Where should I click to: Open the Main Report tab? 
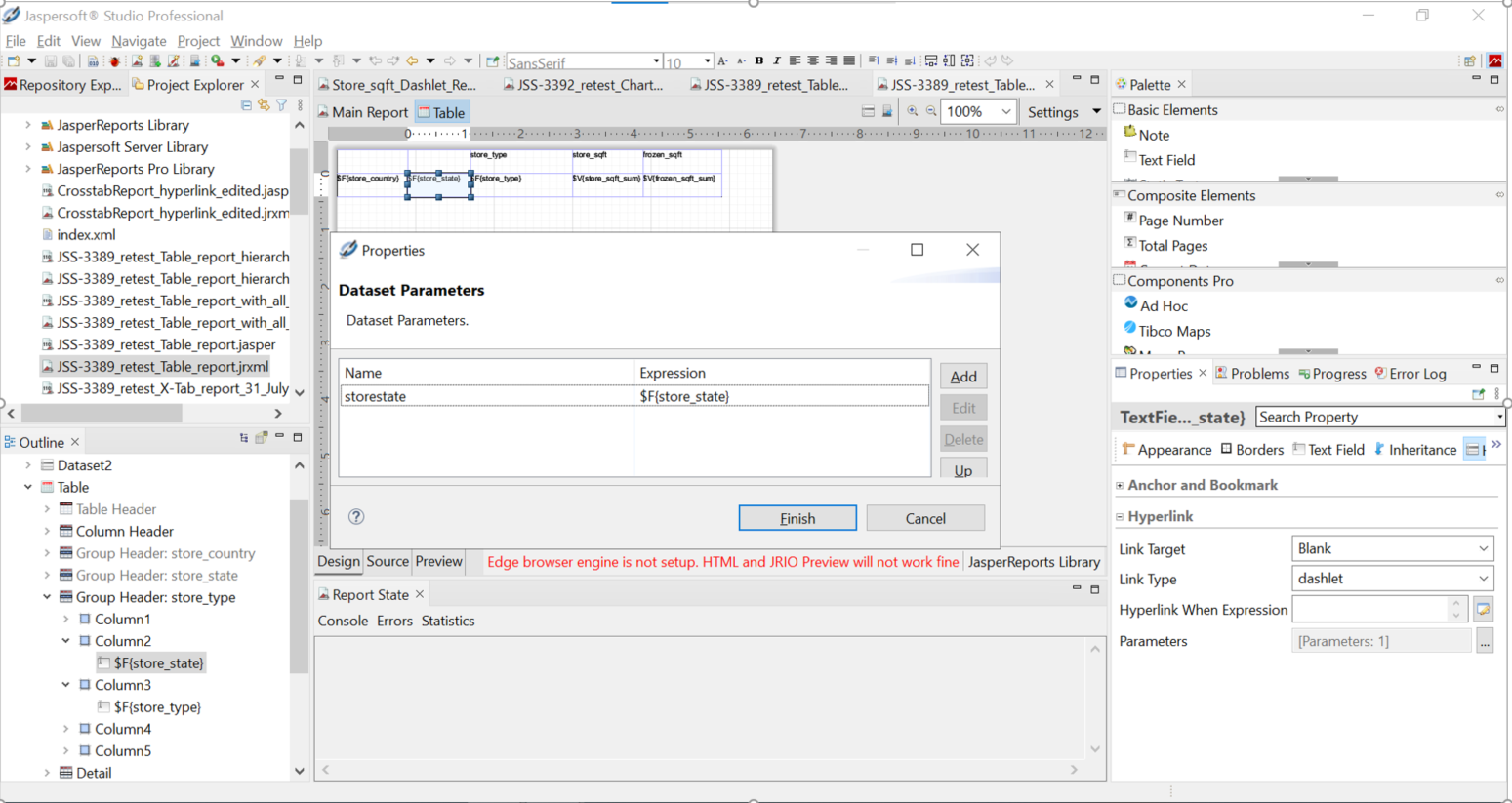(x=362, y=112)
